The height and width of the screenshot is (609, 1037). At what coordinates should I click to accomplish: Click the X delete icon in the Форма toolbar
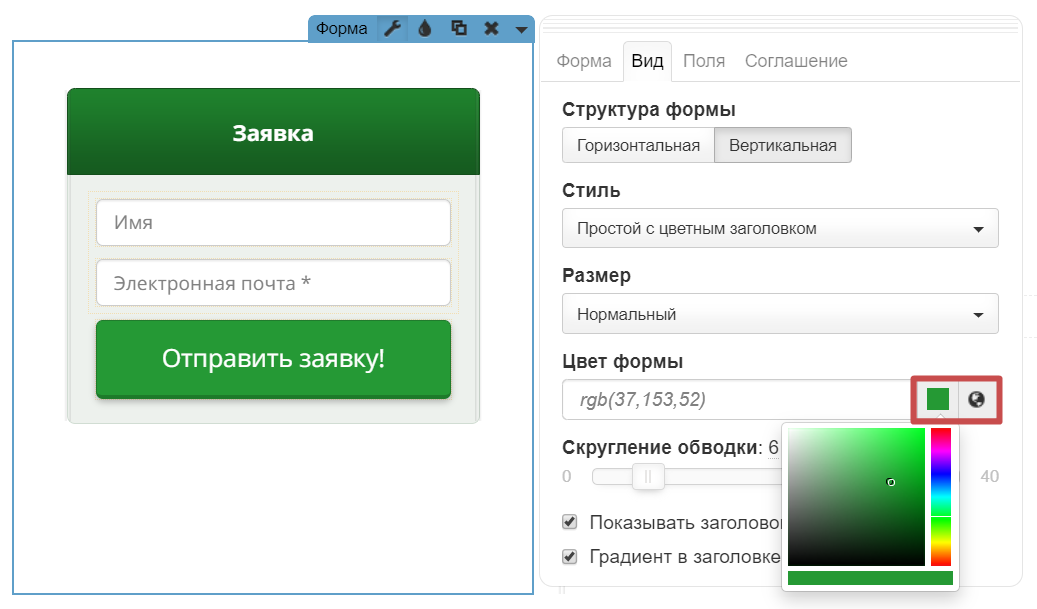point(491,29)
